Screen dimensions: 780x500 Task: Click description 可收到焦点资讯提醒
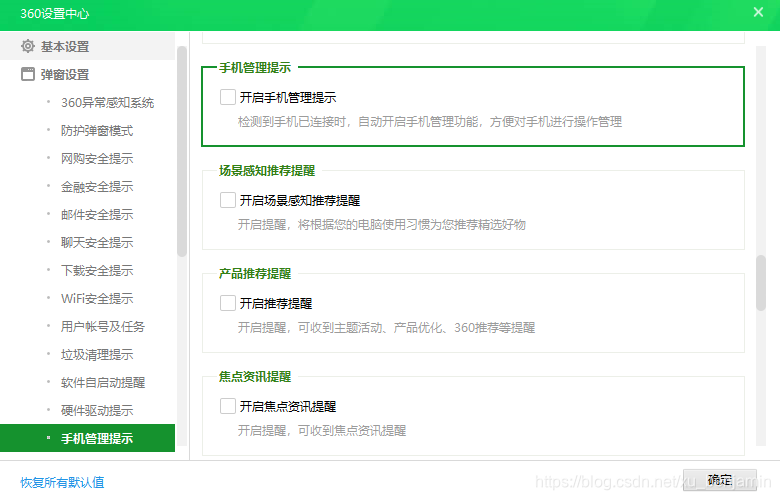pyautogui.click(x=322, y=430)
